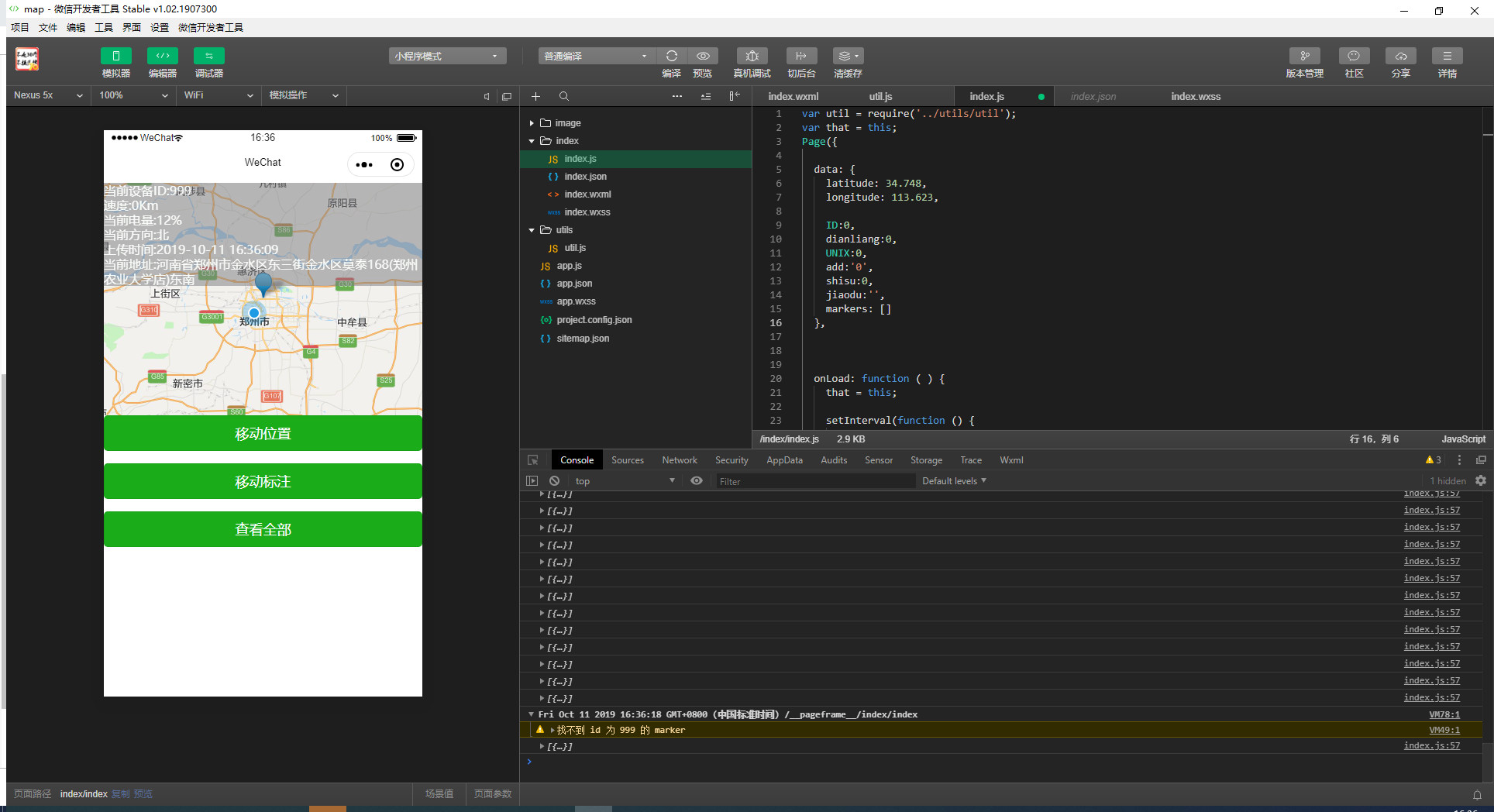Click the index.js:57 source link
This screenshot has width=1494, height=812.
(1431, 511)
